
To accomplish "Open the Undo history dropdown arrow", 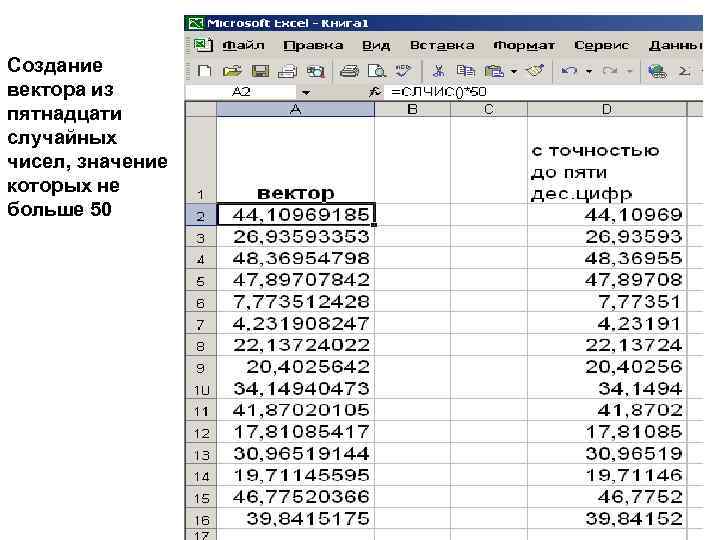I will point(589,72).
